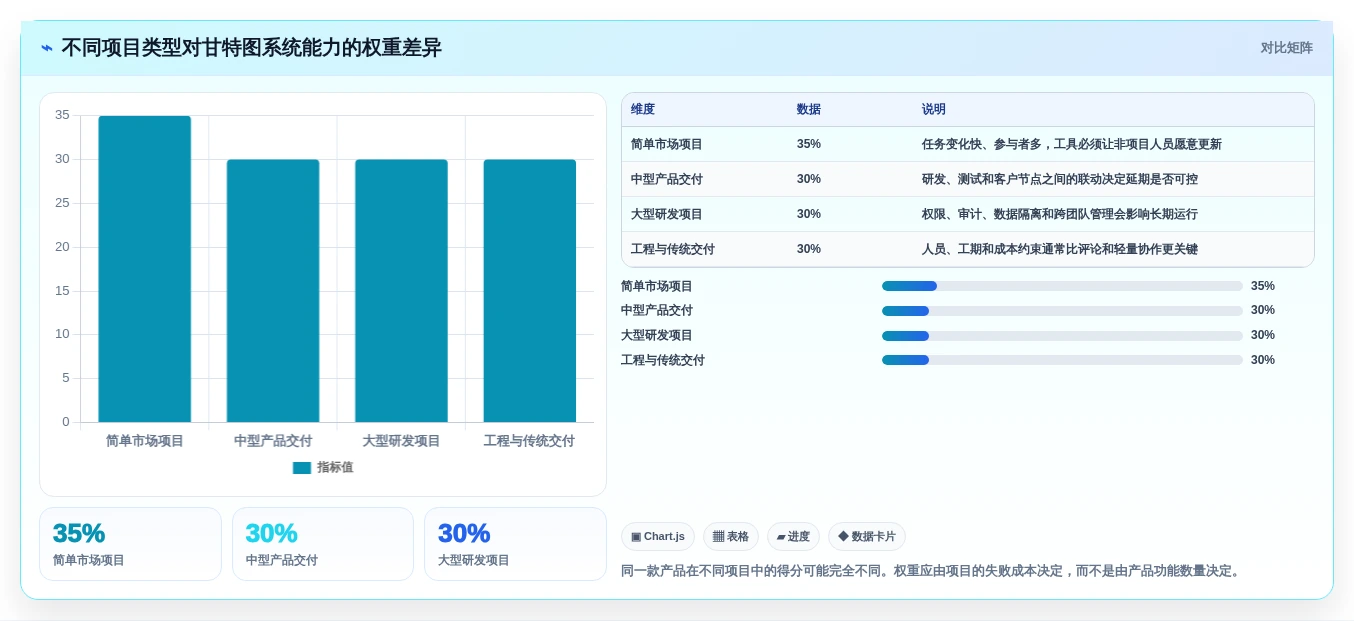Image resolution: width=1354 pixels, height=621 pixels.
Task: Click the 中型产品交付 progress bar
Action: (1062, 311)
